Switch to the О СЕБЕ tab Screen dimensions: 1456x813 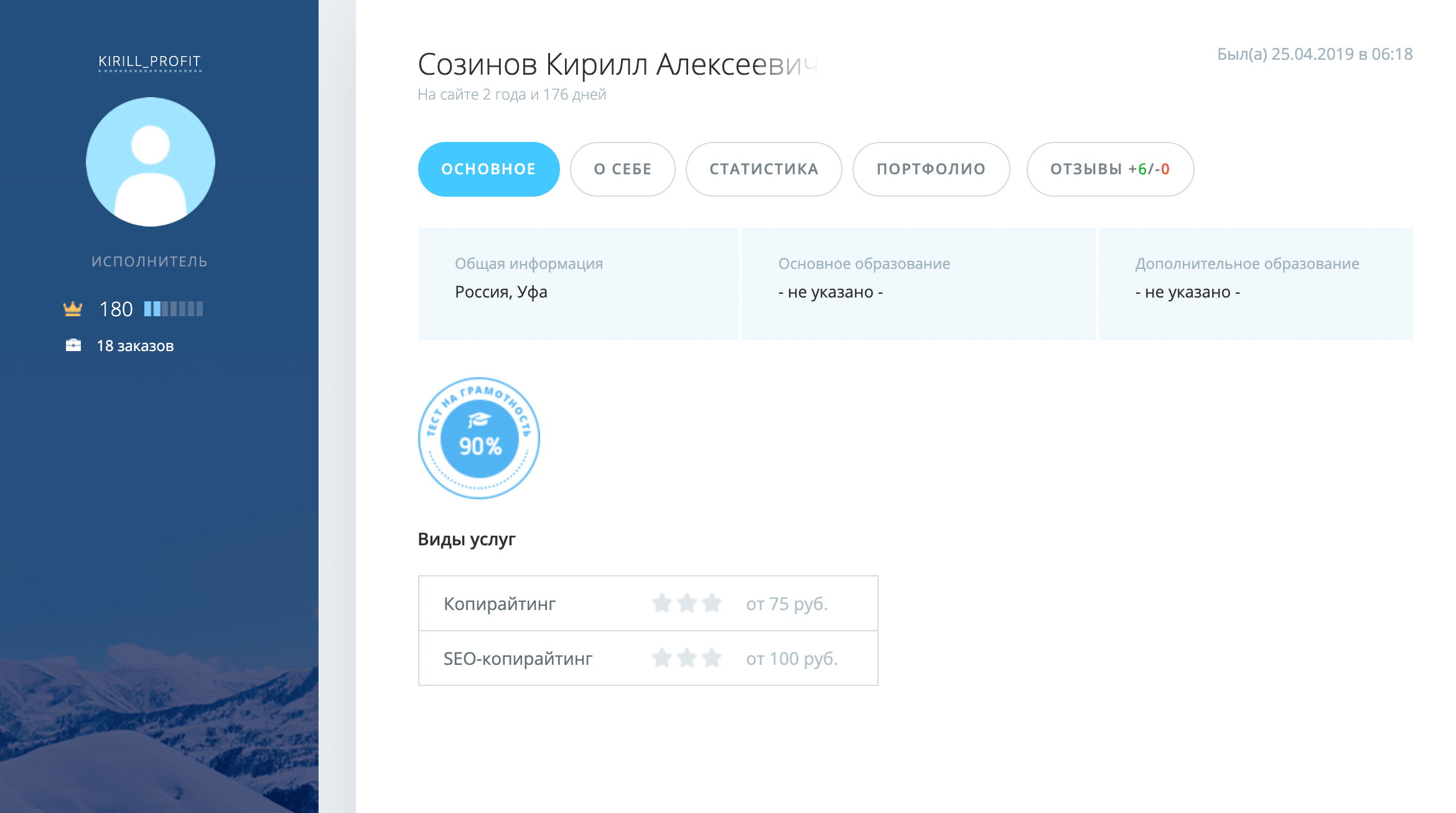click(622, 169)
